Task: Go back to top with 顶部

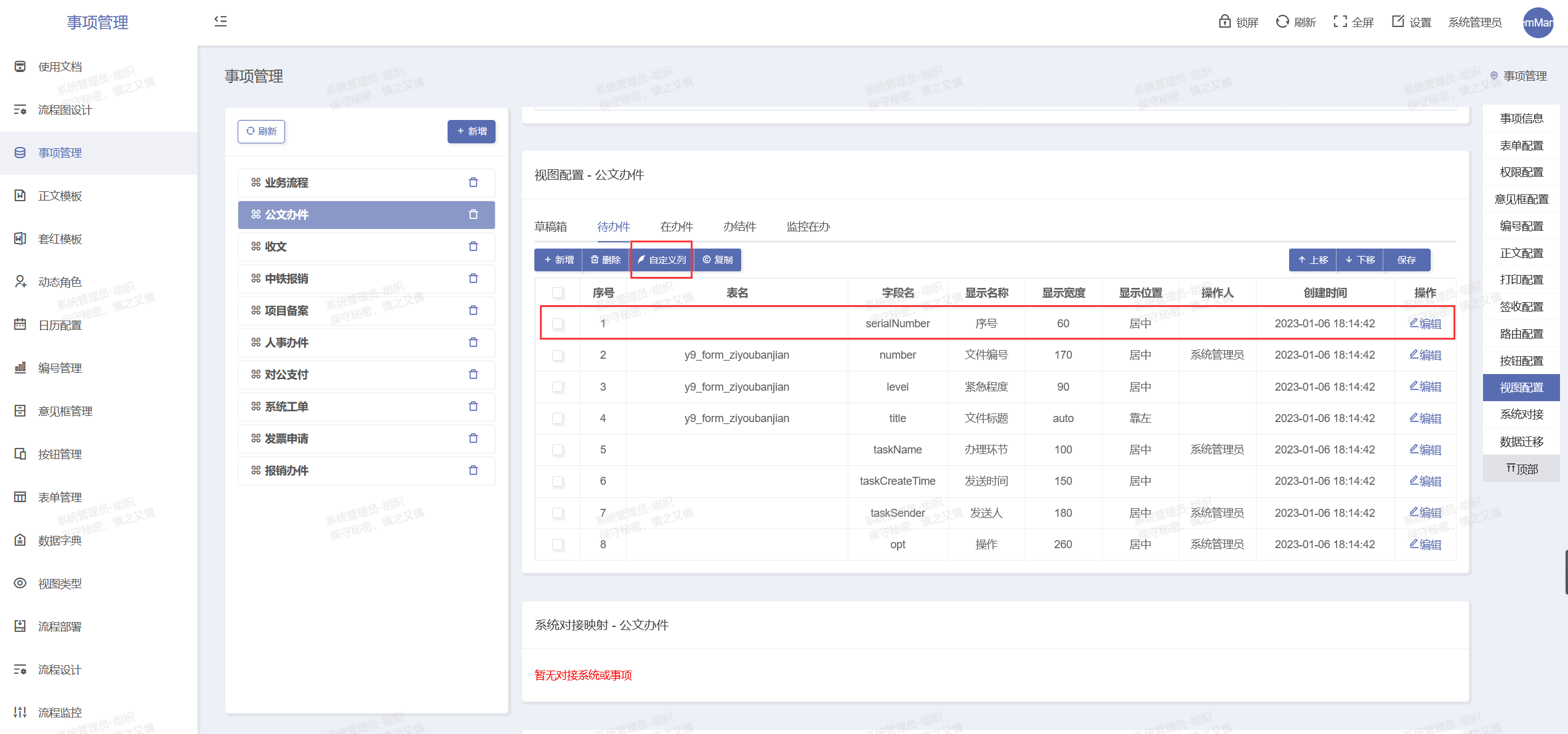Action: [1521, 469]
